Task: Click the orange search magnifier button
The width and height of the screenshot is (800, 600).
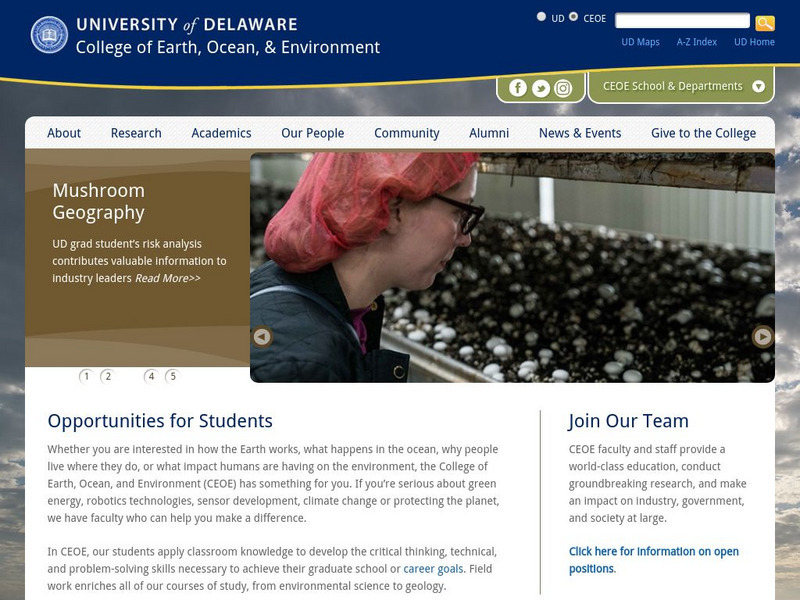Action: click(765, 23)
